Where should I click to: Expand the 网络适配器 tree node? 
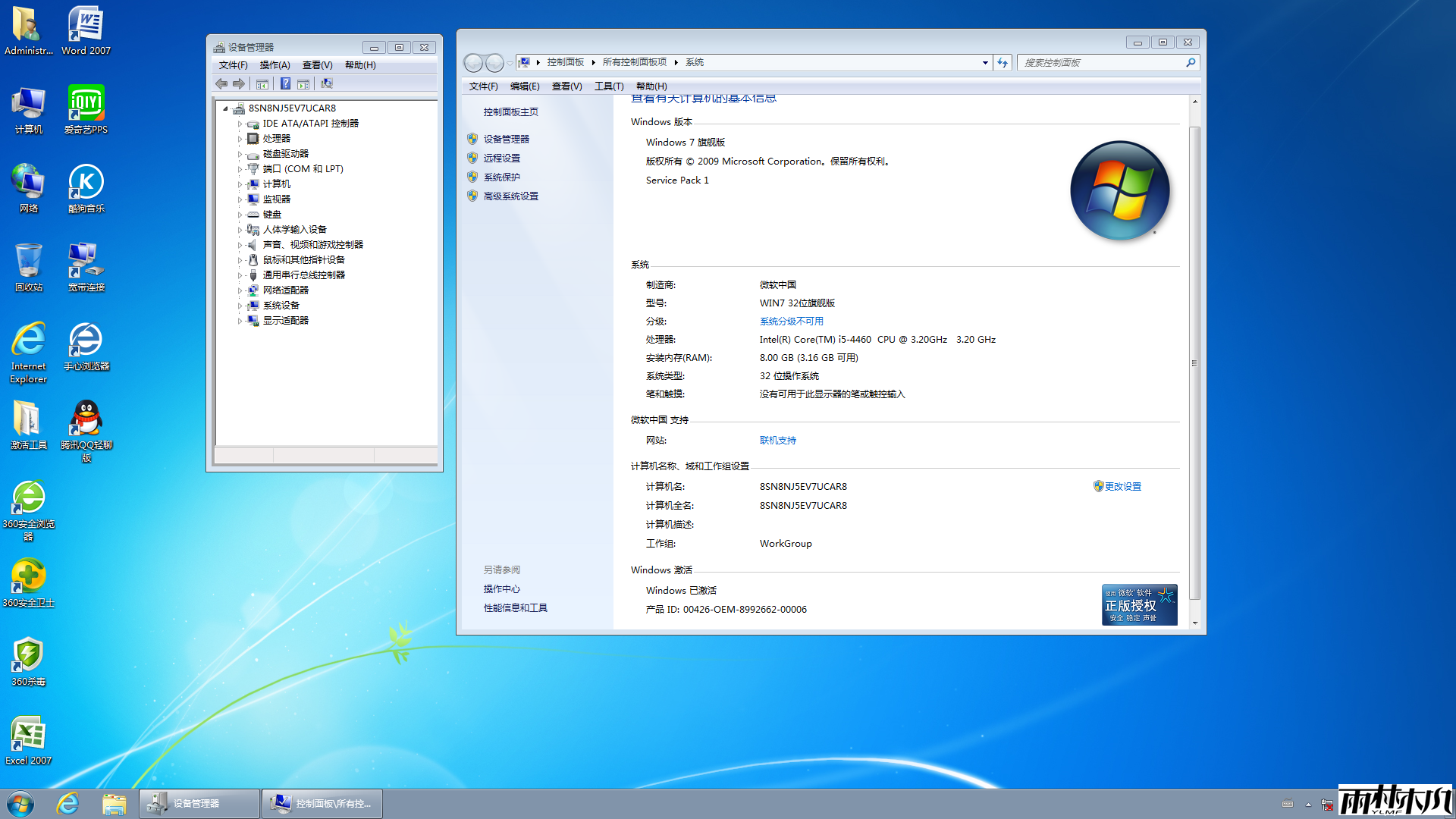click(x=240, y=290)
